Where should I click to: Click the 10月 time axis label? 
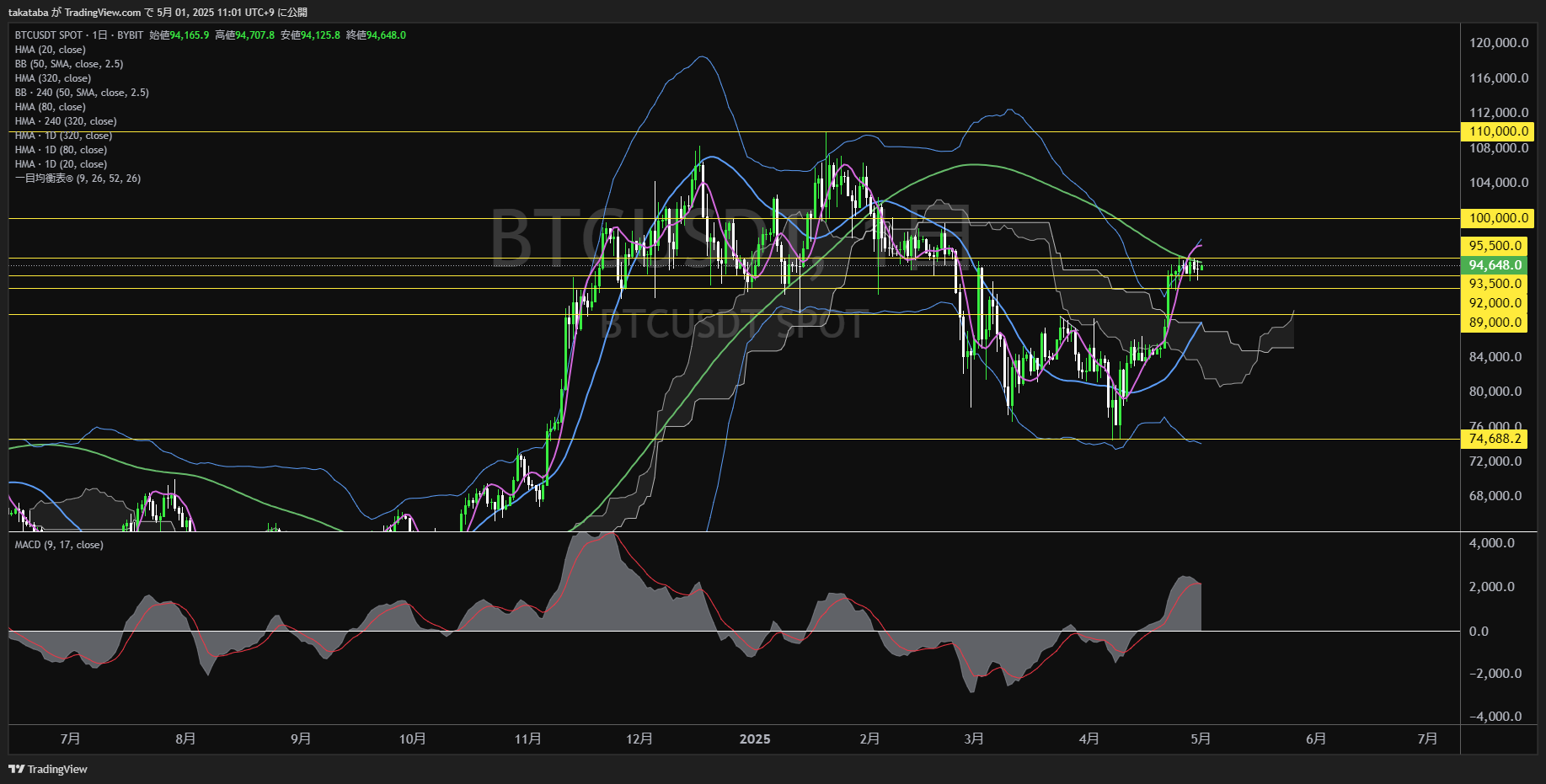tap(412, 739)
